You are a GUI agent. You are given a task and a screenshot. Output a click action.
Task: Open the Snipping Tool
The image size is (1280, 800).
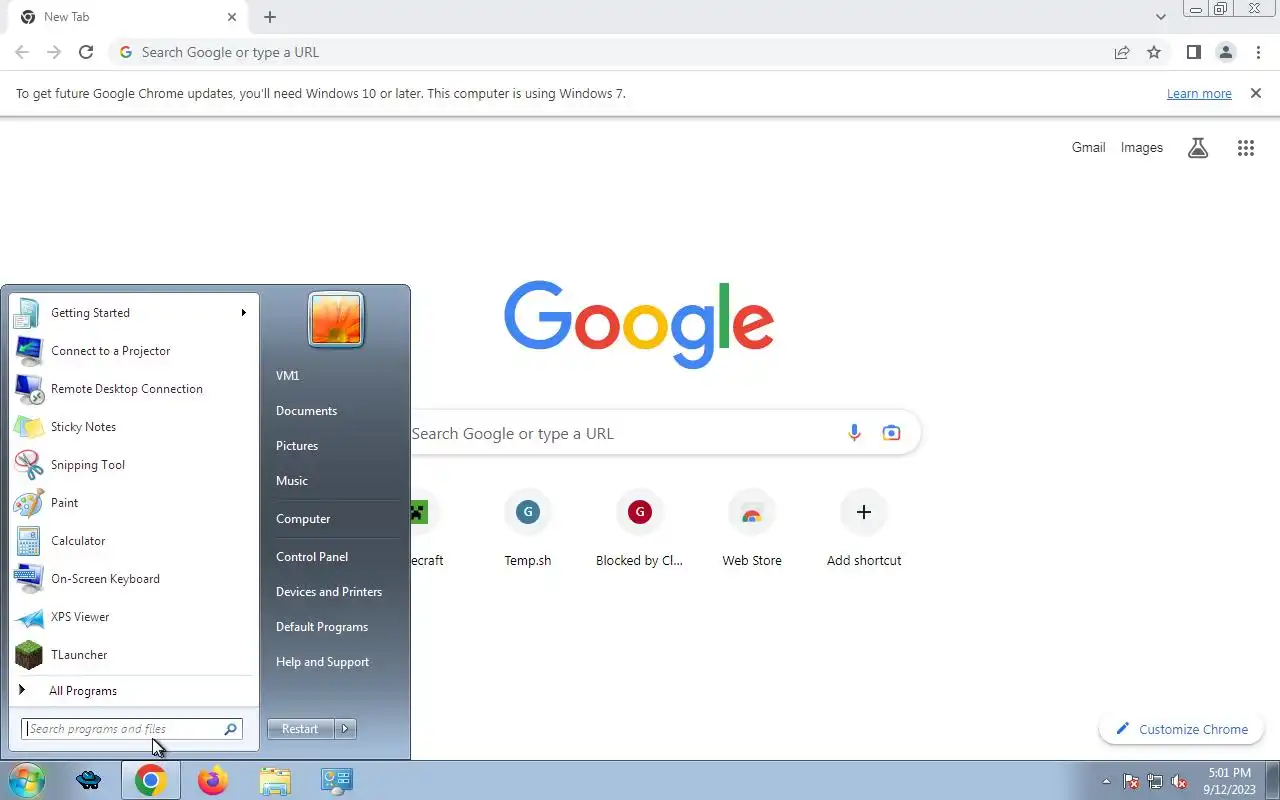[134, 465]
